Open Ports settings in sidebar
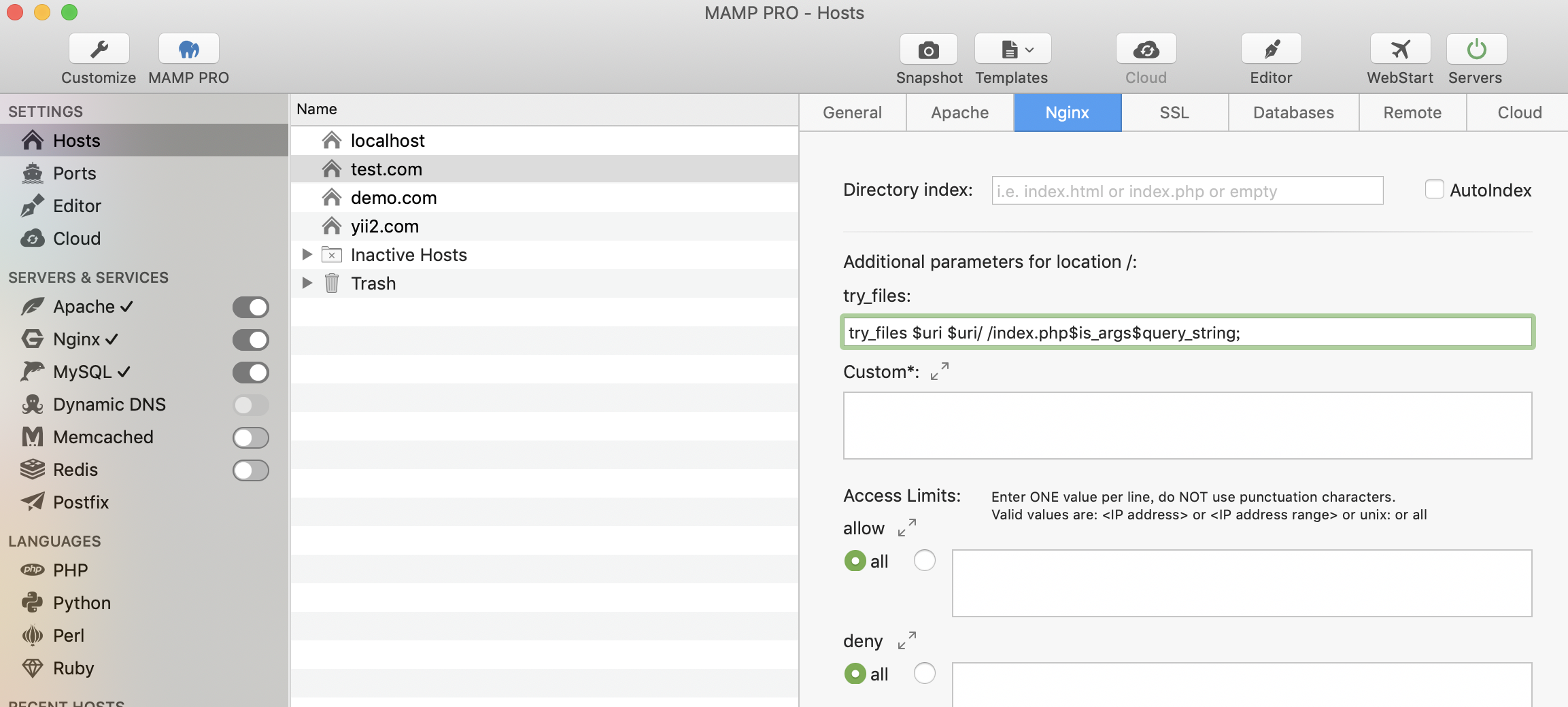This screenshot has width=1568, height=707. click(x=144, y=173)
